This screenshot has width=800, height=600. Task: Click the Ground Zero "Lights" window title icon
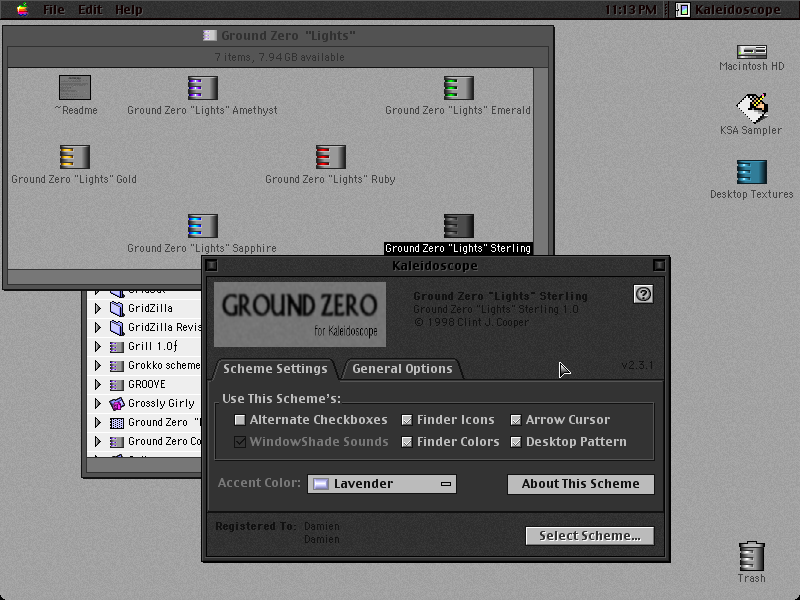pos(209,35)
